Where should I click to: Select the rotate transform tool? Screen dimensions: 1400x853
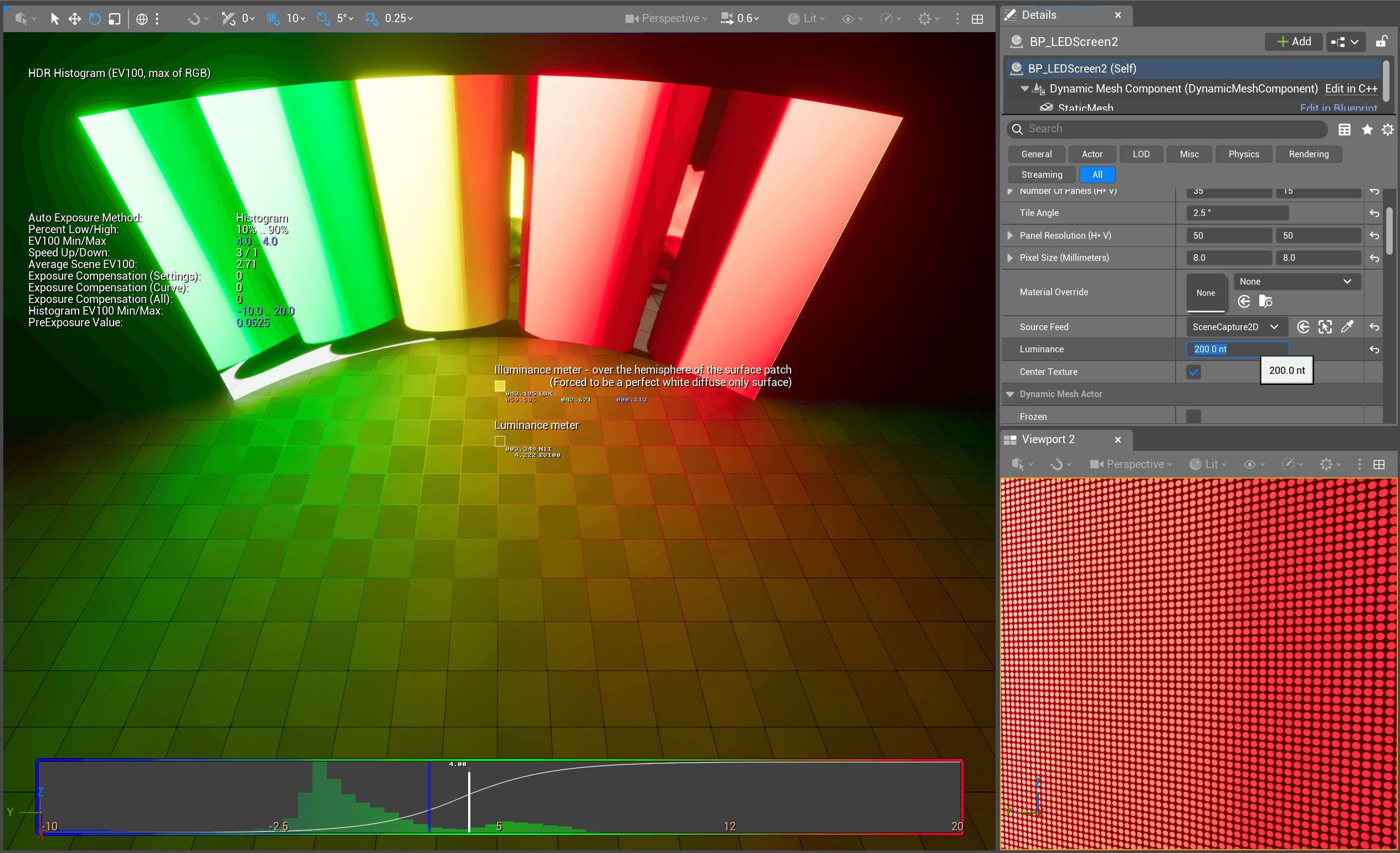point(94,19)
